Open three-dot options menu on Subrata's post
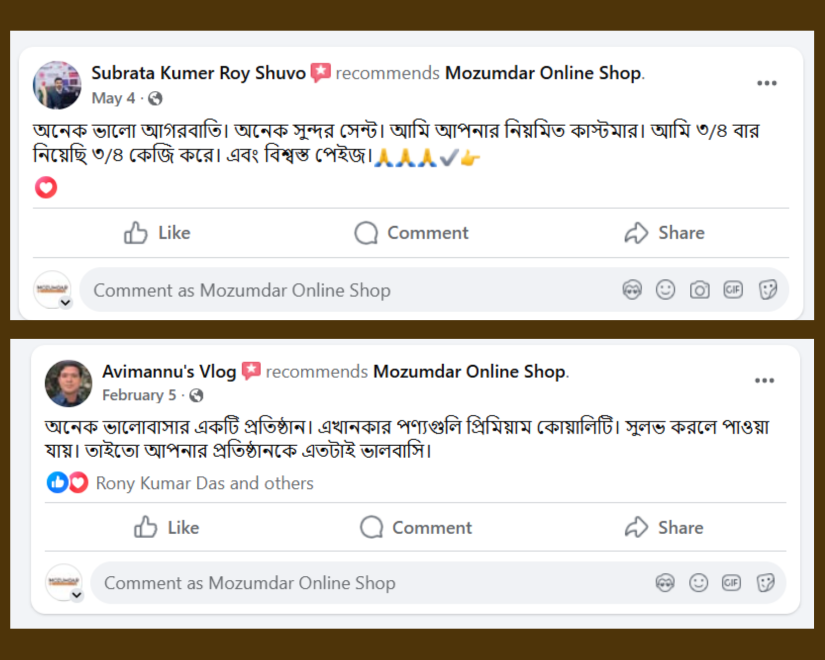The width and height of the screenshot is (825, 660). tap(766, 83)
